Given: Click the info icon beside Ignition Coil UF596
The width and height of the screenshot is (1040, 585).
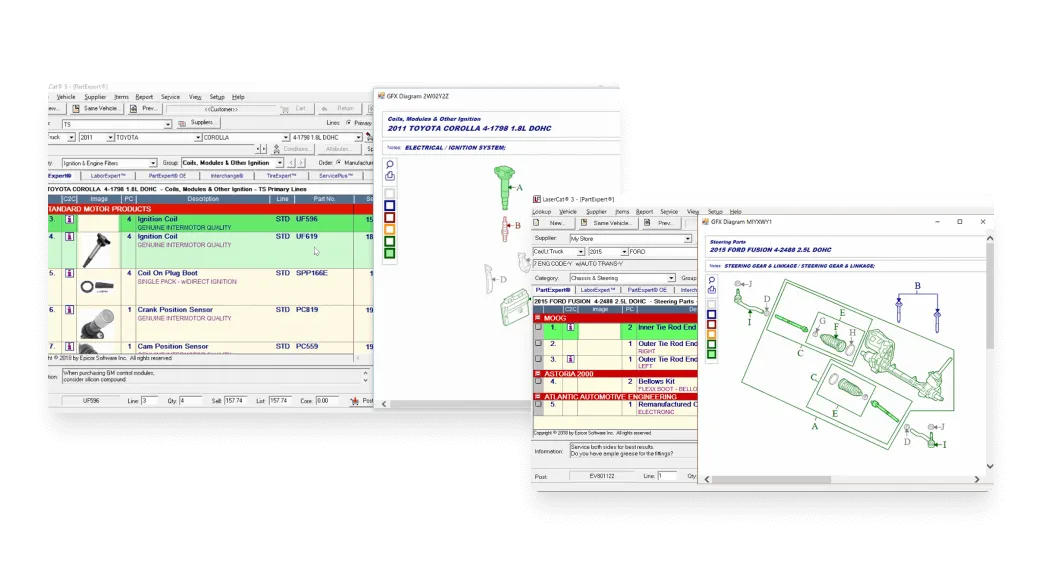Looking at the screenshot, I should point(68,217).
